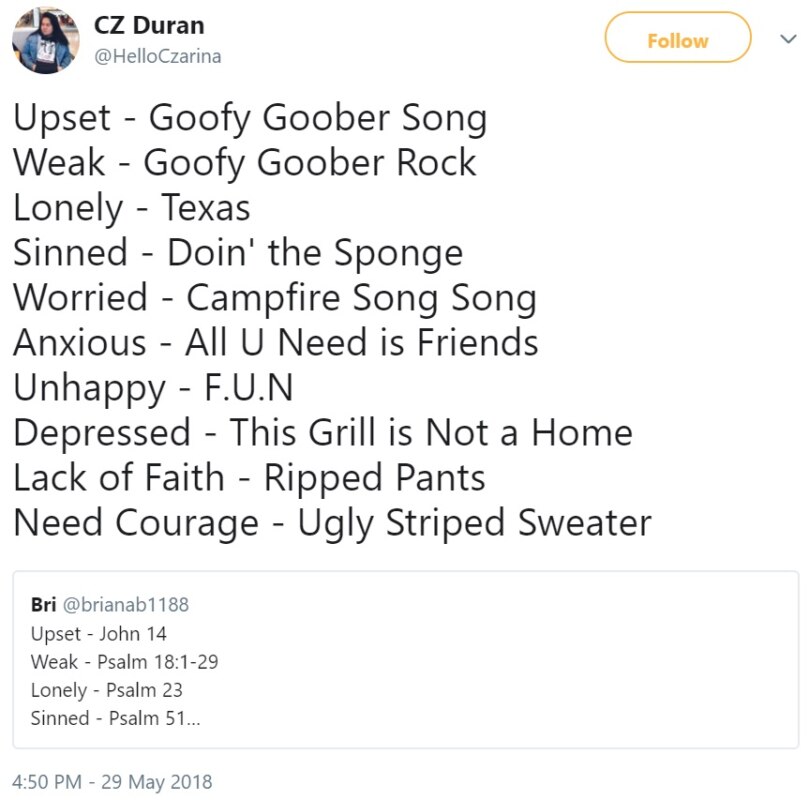809x800 pixels.
Task: Open the CZ Duran display name link
Action: click(149, 25)
